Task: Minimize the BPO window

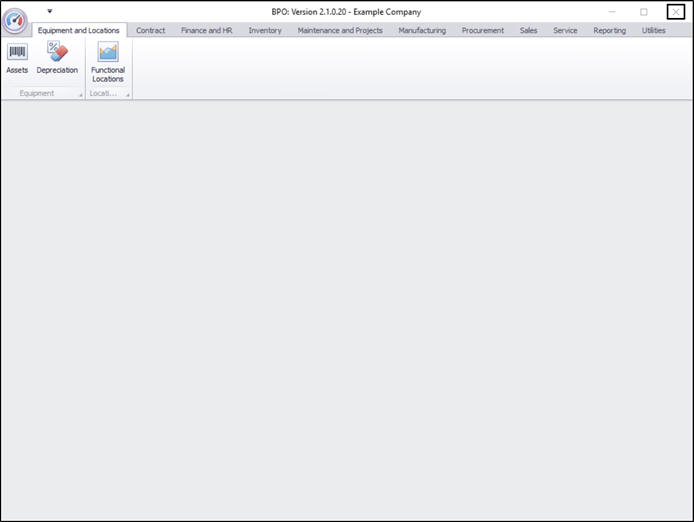Action: pyautogui.click(x=612, y=12)
